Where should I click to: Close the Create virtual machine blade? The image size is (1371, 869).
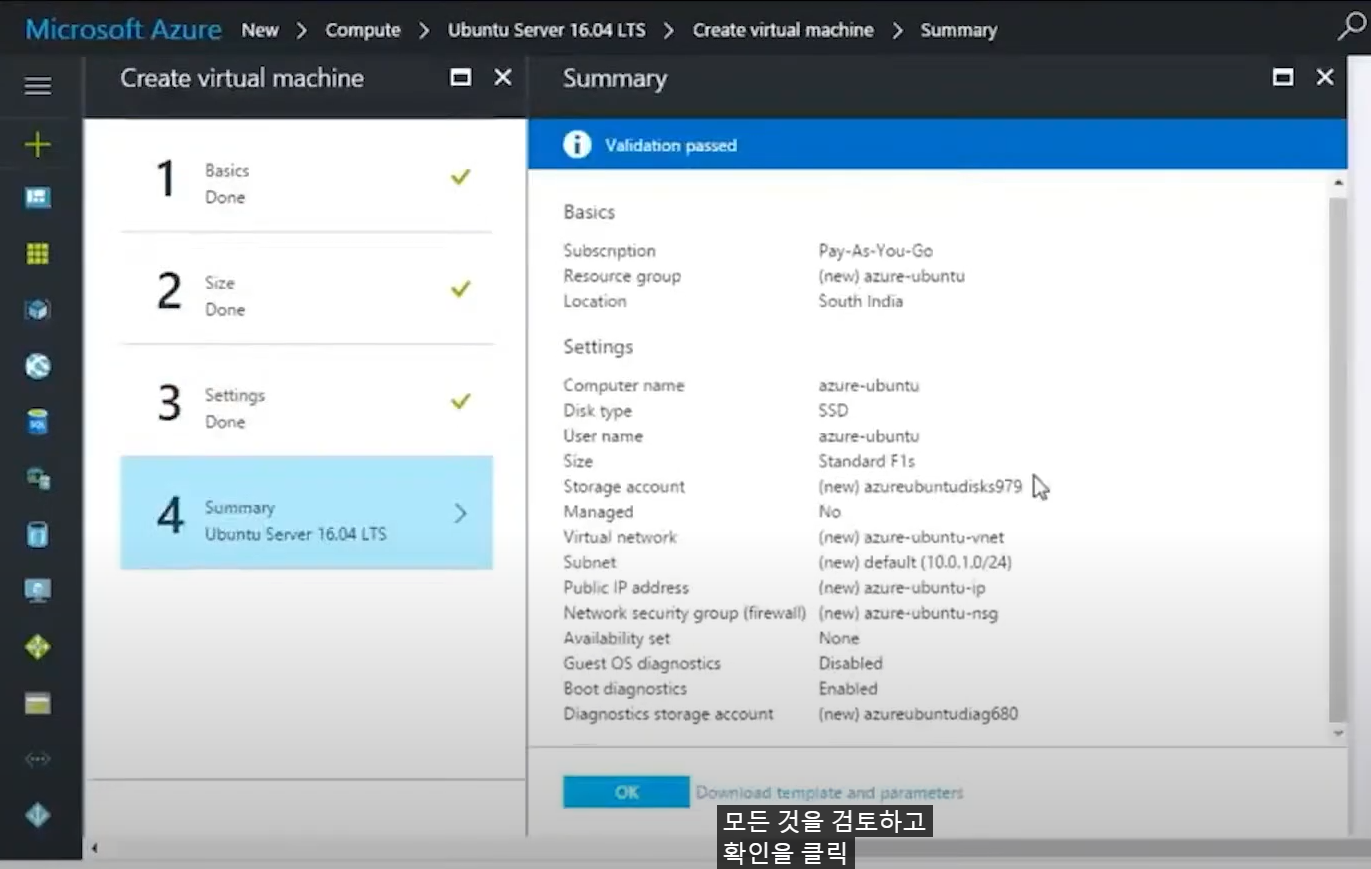(x=503, y=77)
